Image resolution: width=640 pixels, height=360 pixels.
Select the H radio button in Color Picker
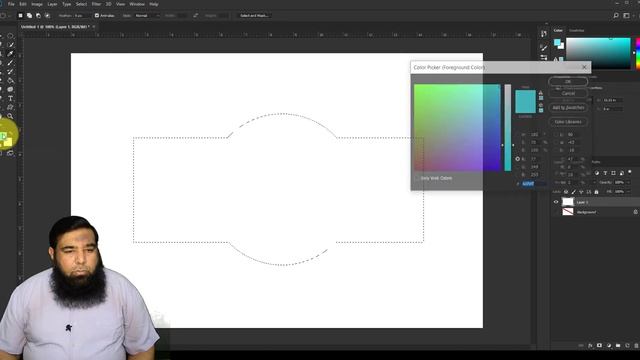pyautogui.click(x=518, y=134)
